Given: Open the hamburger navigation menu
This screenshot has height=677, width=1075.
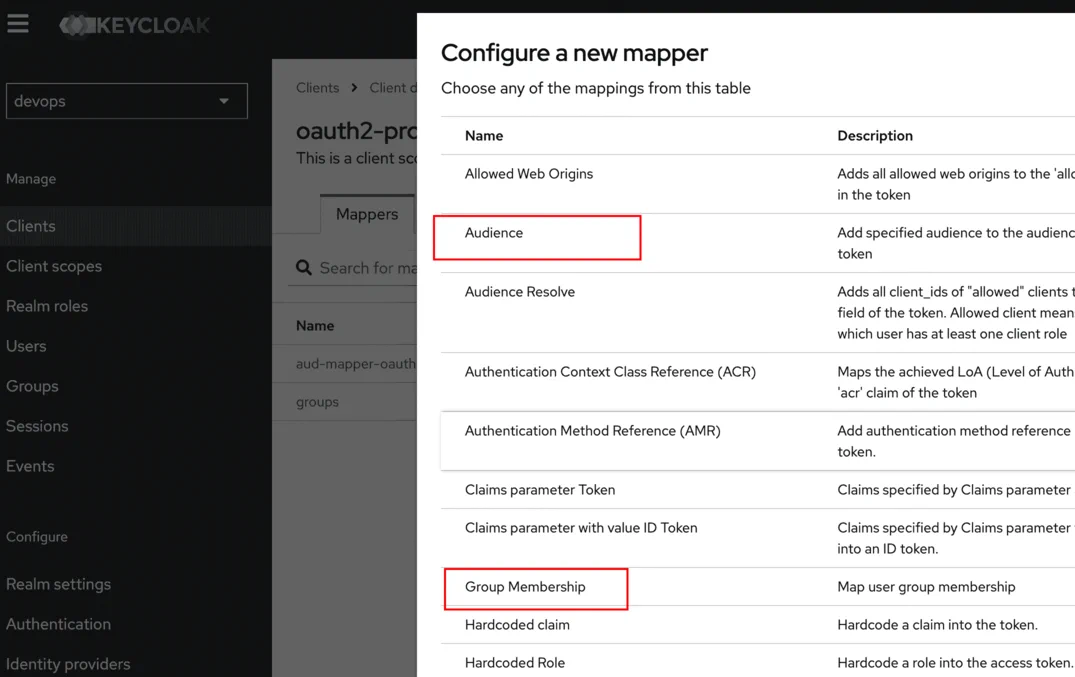Looking at the screenshot, I should point(18,24).
